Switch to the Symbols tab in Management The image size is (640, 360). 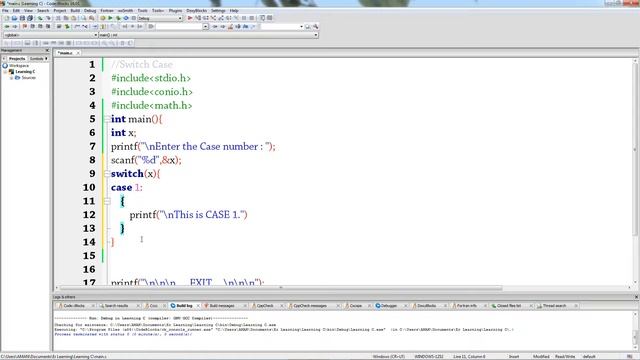[38, 59]
